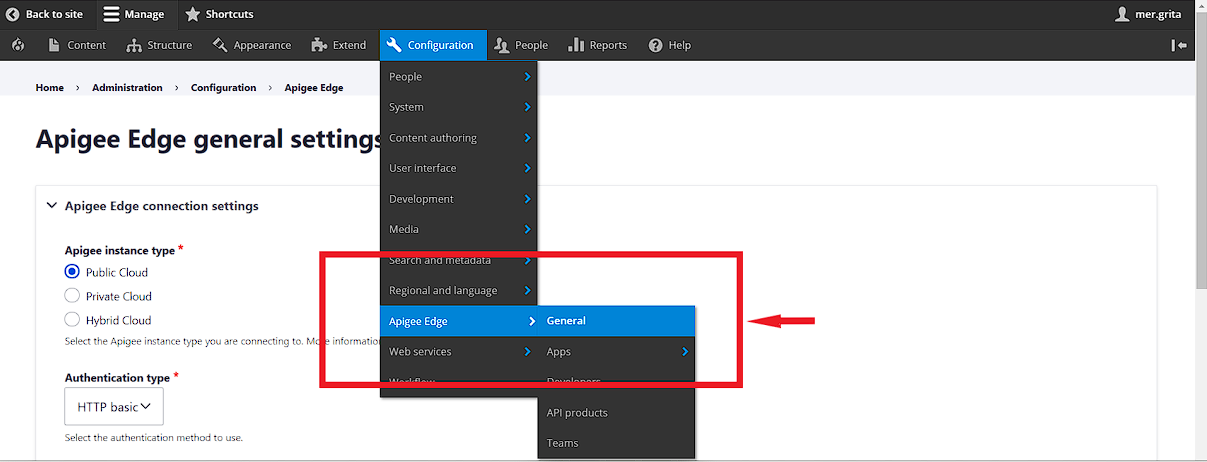
Task: Click the Appearance brush icon
Action: click(x=220, y=45)
